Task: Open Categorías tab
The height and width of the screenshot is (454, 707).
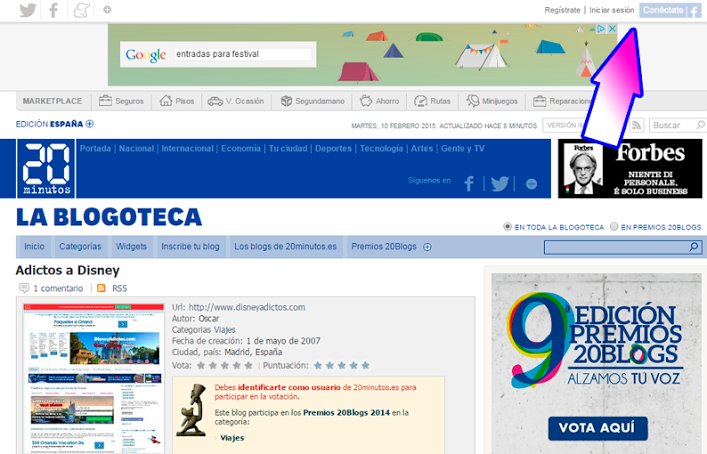Action: point(80,246)
